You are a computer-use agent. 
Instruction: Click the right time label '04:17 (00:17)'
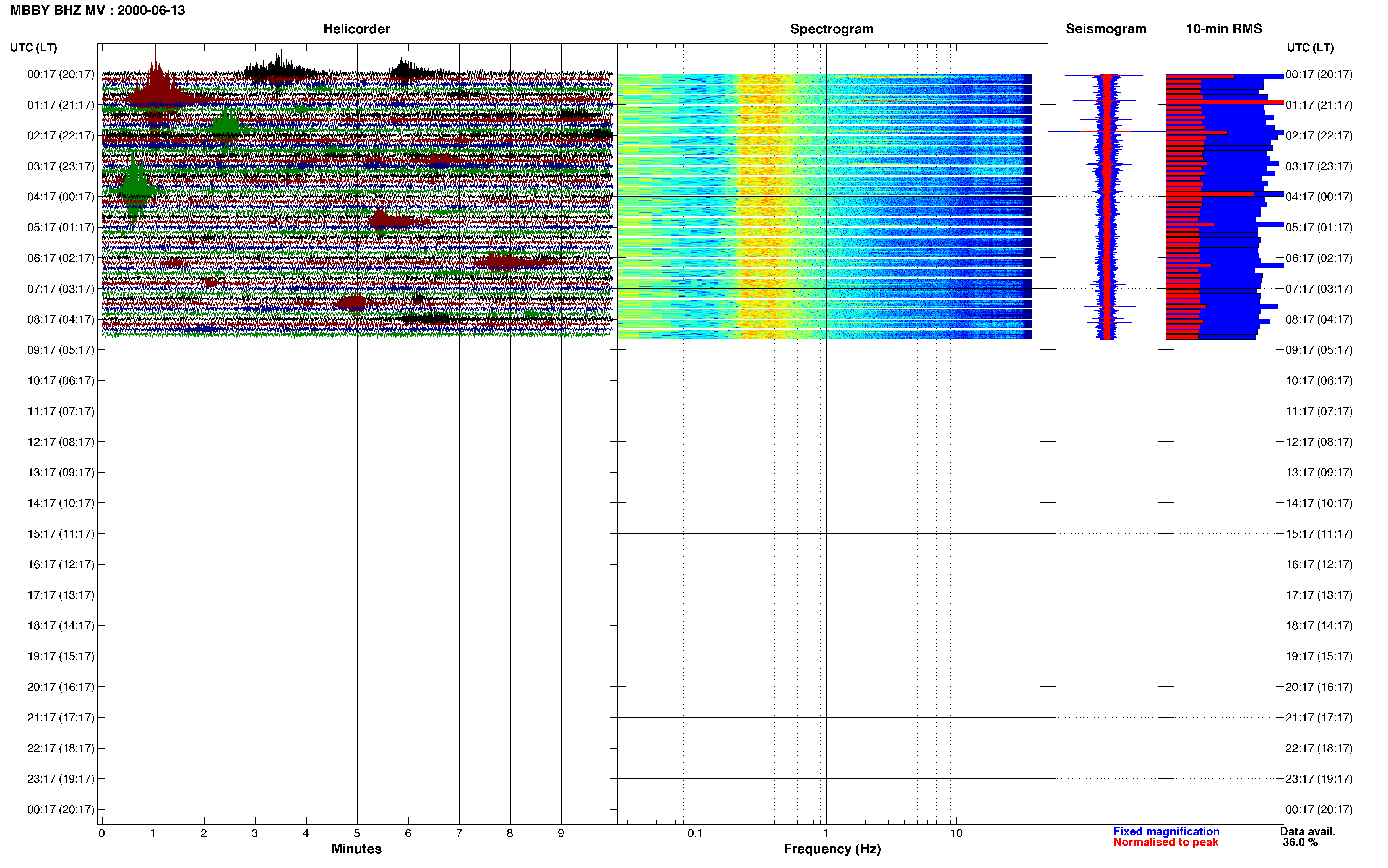click(1319, 196)
